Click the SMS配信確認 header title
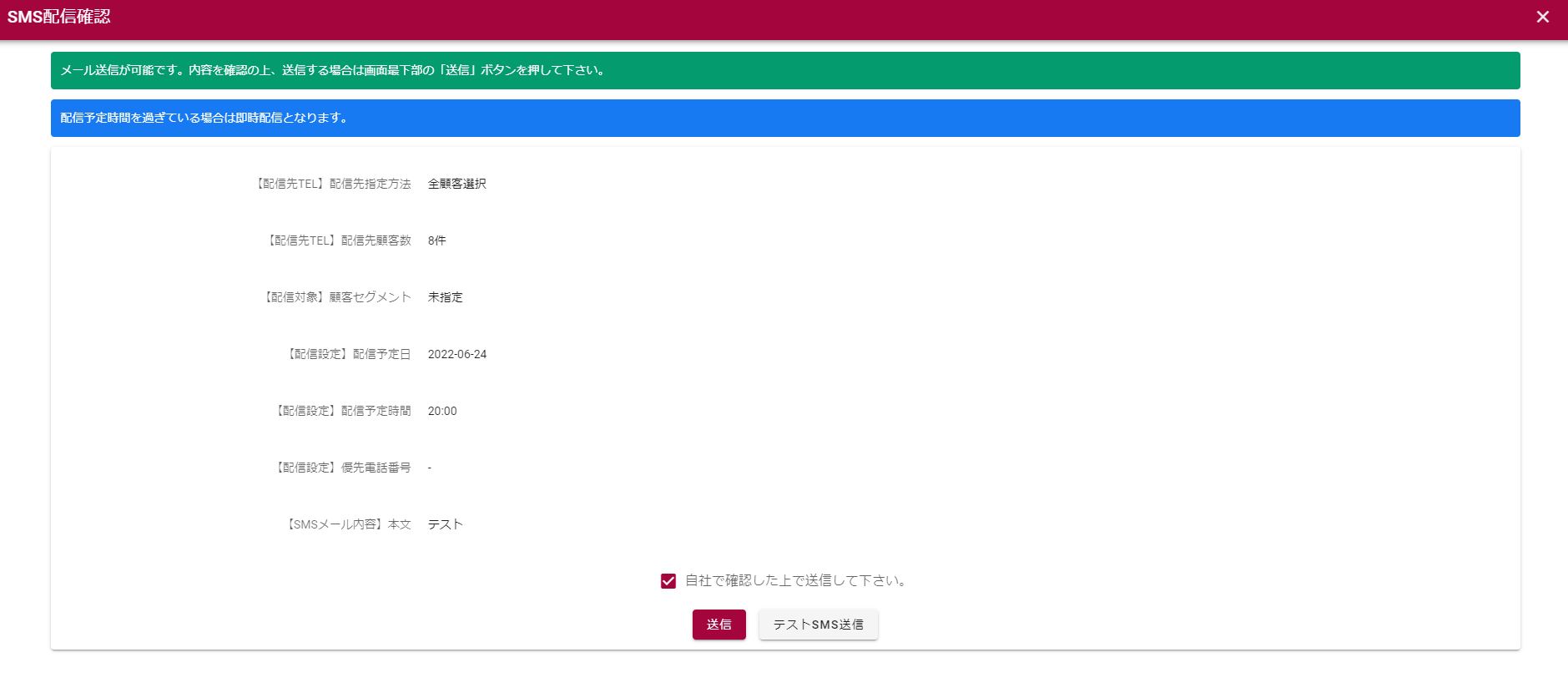This screenshot has width=1568, height=683. pos(58,17)
